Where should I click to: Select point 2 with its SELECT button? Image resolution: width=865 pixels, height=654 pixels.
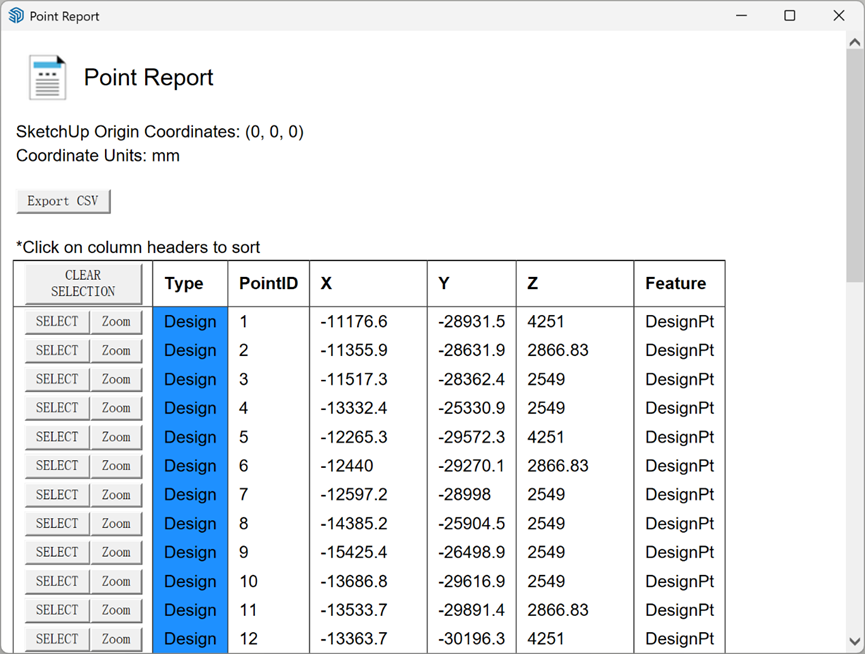pyautogui.click(x=57, y=350)
